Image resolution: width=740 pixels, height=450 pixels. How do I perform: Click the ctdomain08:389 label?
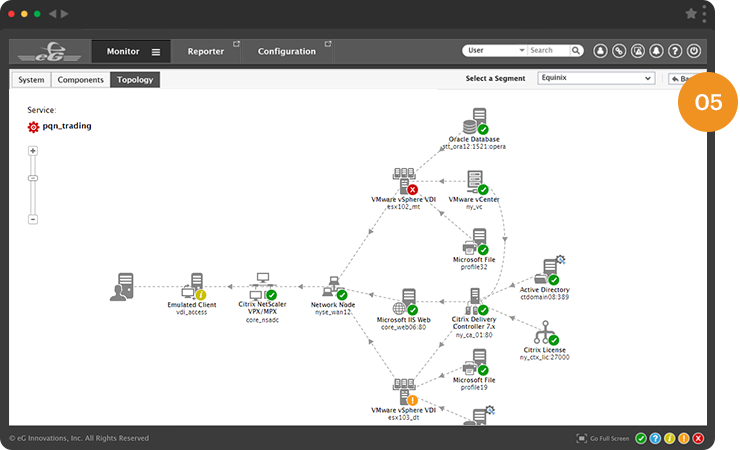545,297
